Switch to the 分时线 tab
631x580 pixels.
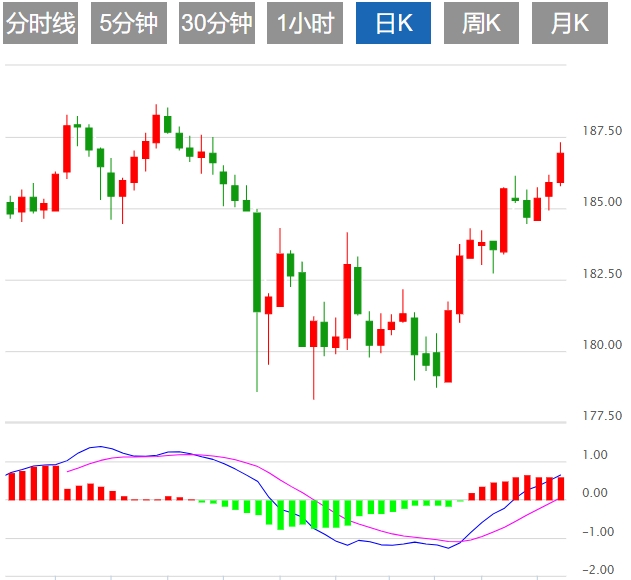41,23
